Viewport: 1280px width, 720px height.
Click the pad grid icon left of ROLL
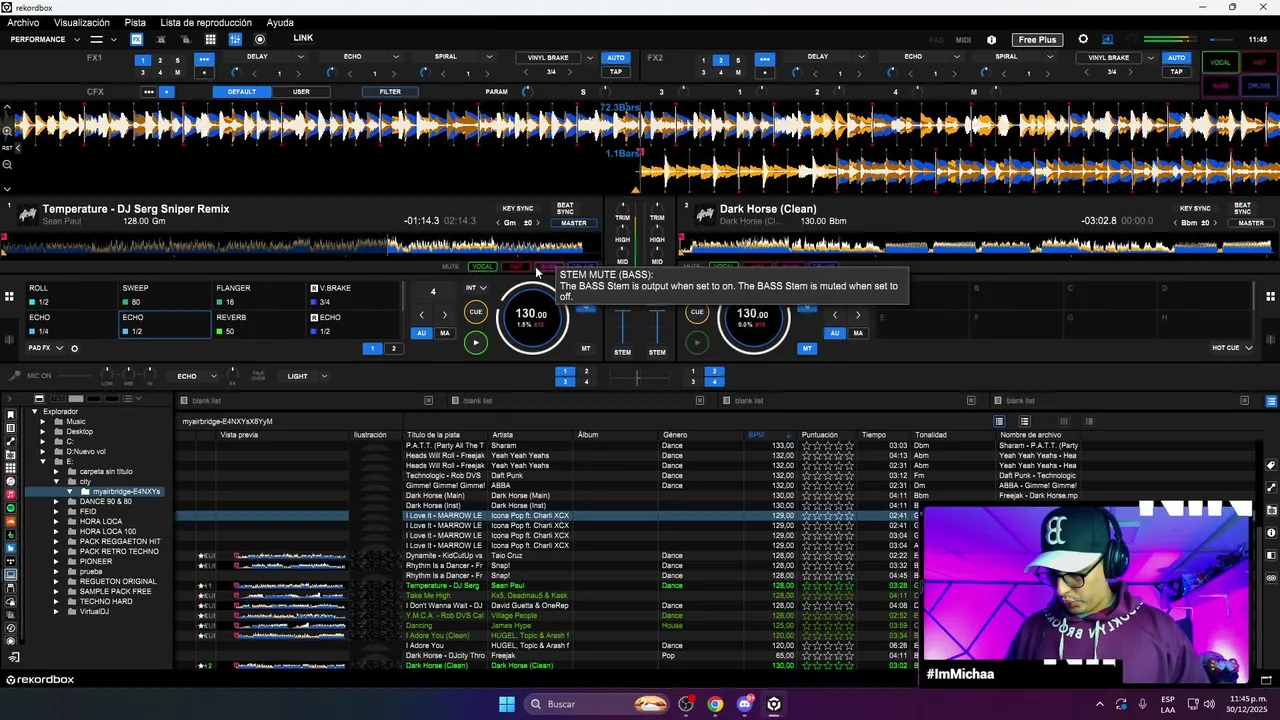click(x=9, y=297)
